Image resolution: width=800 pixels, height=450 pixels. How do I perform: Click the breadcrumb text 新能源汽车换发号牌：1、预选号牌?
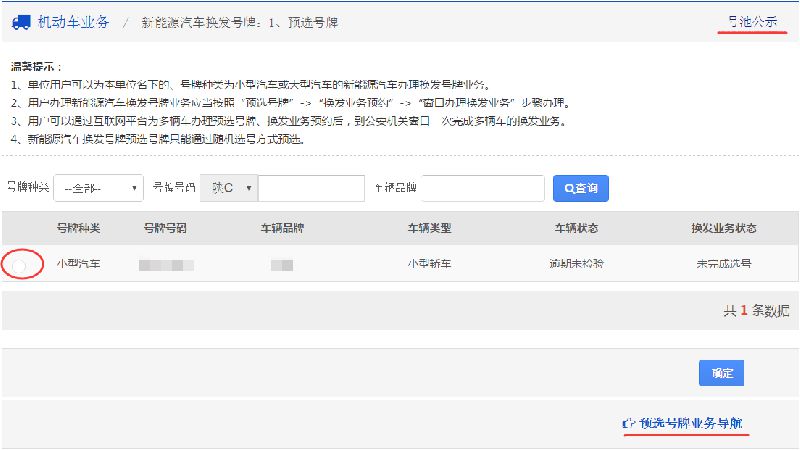coord(240,22)
